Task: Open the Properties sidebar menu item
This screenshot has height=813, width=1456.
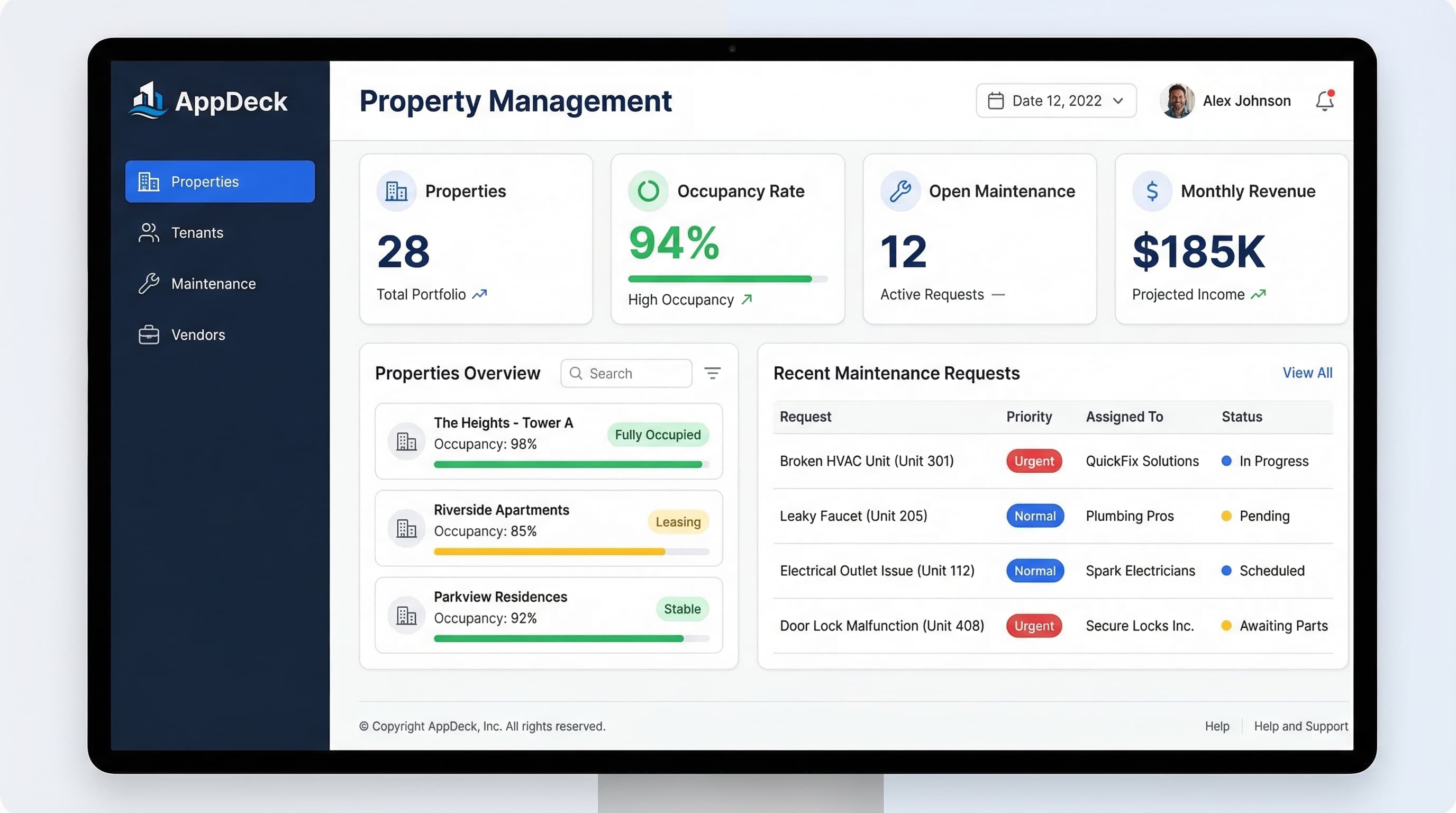Action: coord(220,182)
